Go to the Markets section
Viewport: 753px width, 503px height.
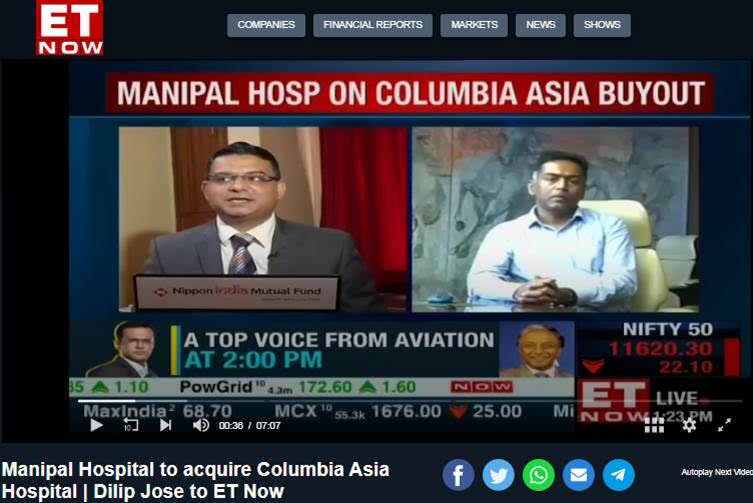(474, 25)
